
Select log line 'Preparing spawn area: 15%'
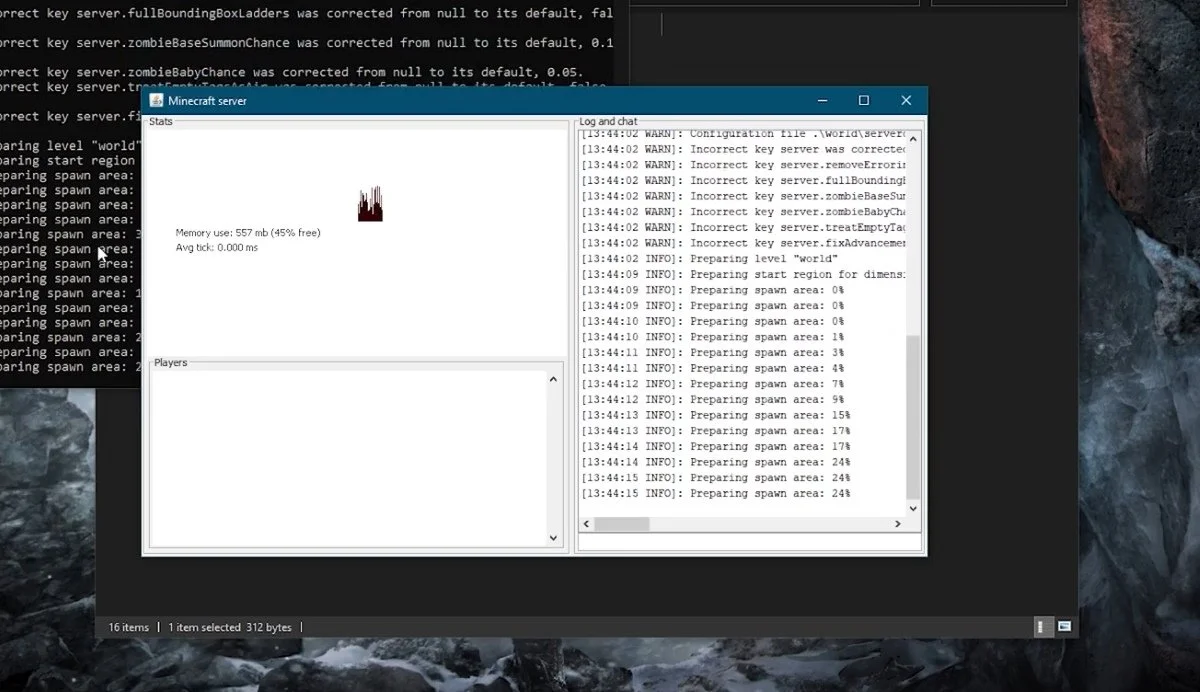tap(716, 415)
